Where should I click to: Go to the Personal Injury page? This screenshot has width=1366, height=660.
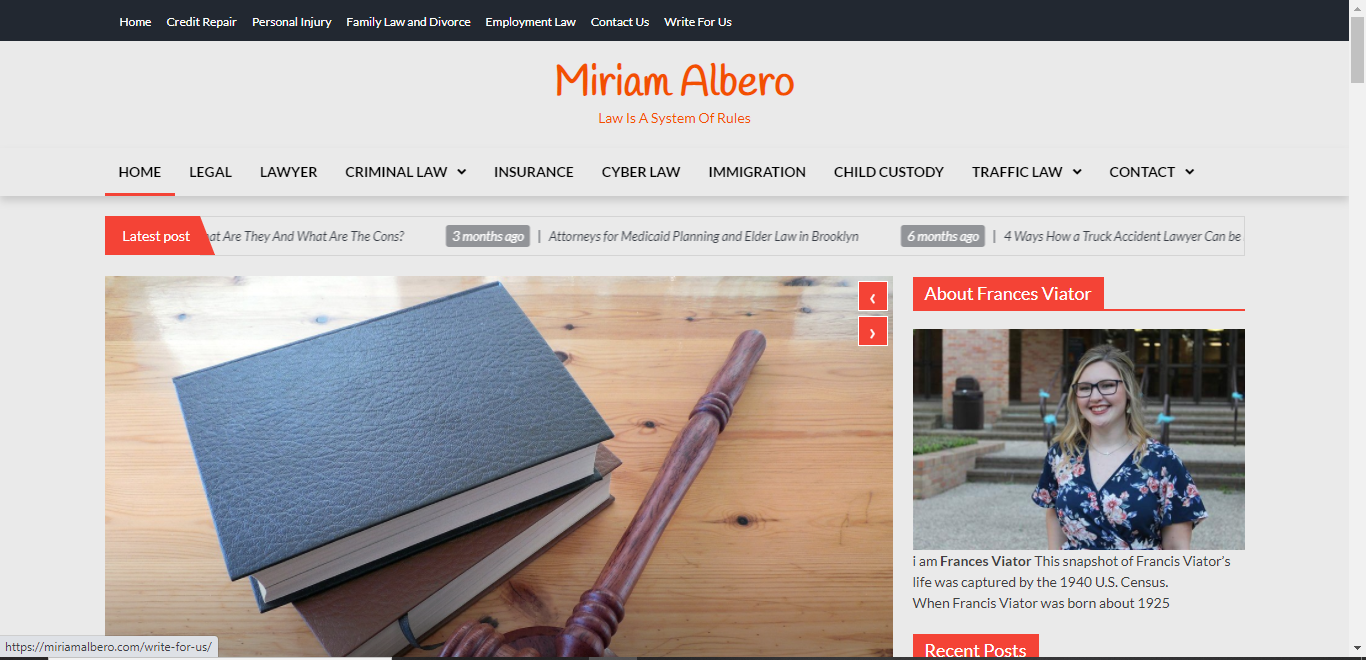[291, 22]
